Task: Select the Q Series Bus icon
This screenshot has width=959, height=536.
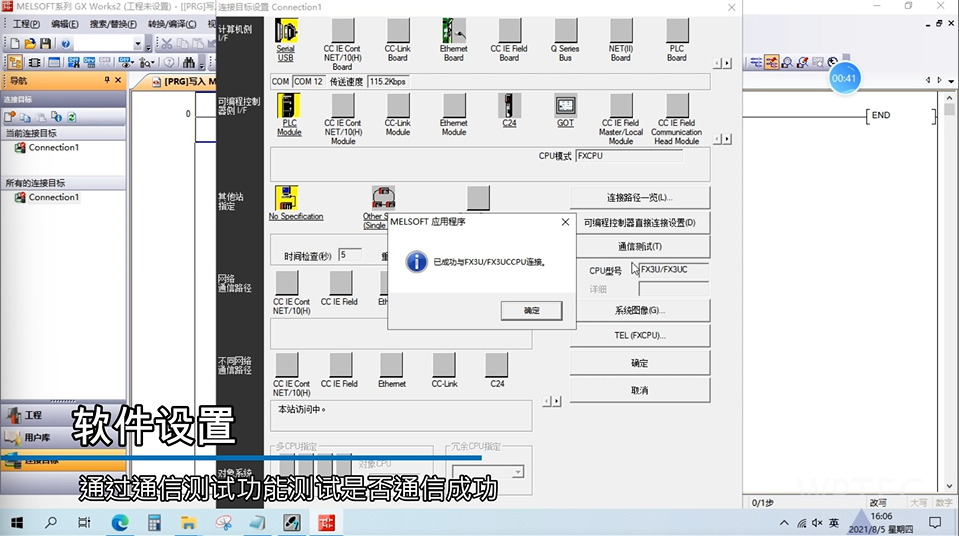Action: (566, 31)
